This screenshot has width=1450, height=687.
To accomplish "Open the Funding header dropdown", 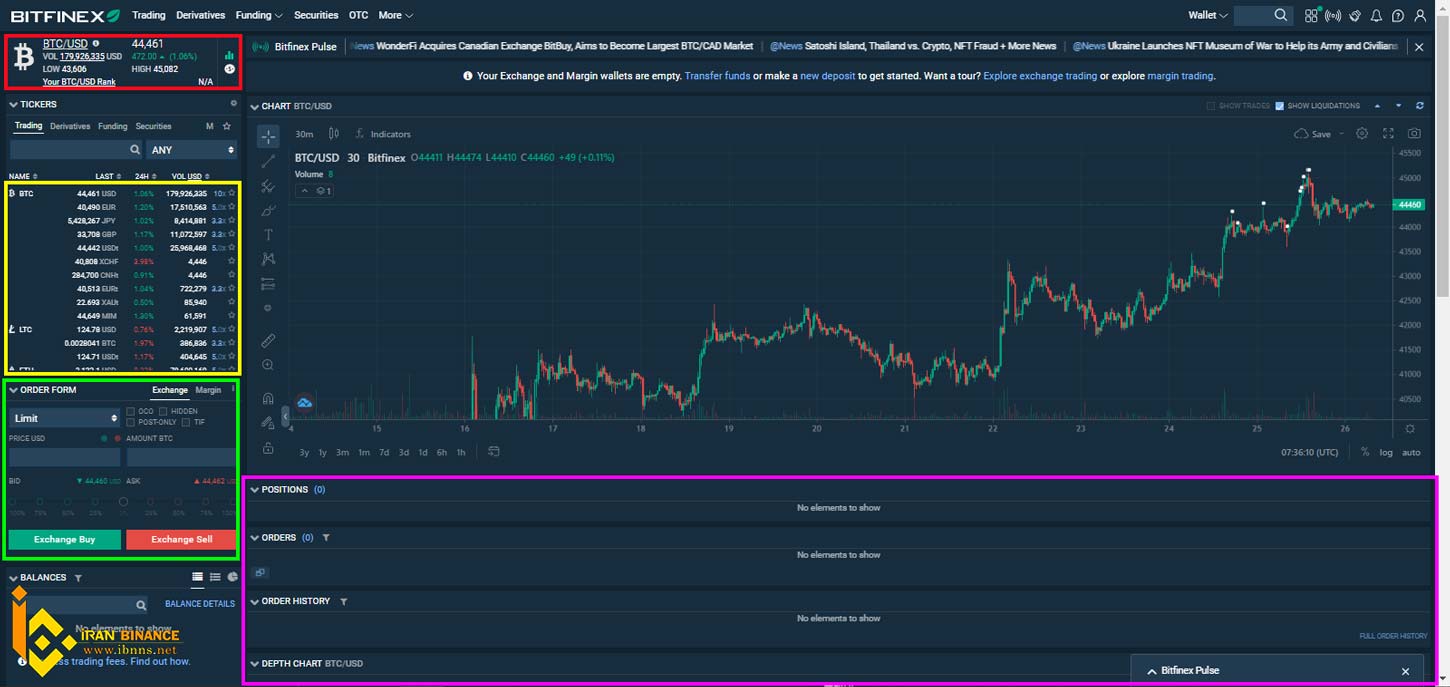I will click(259, 15).
